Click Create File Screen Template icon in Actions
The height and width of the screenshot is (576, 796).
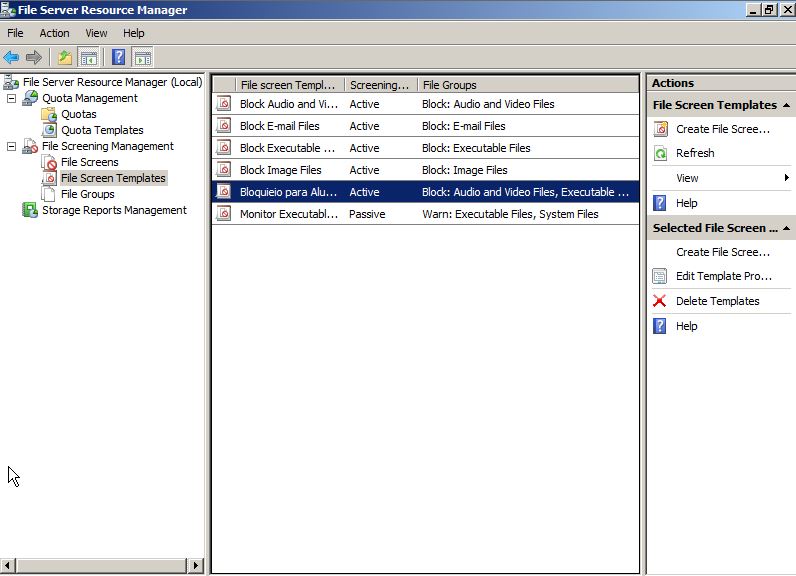(660, 129)
